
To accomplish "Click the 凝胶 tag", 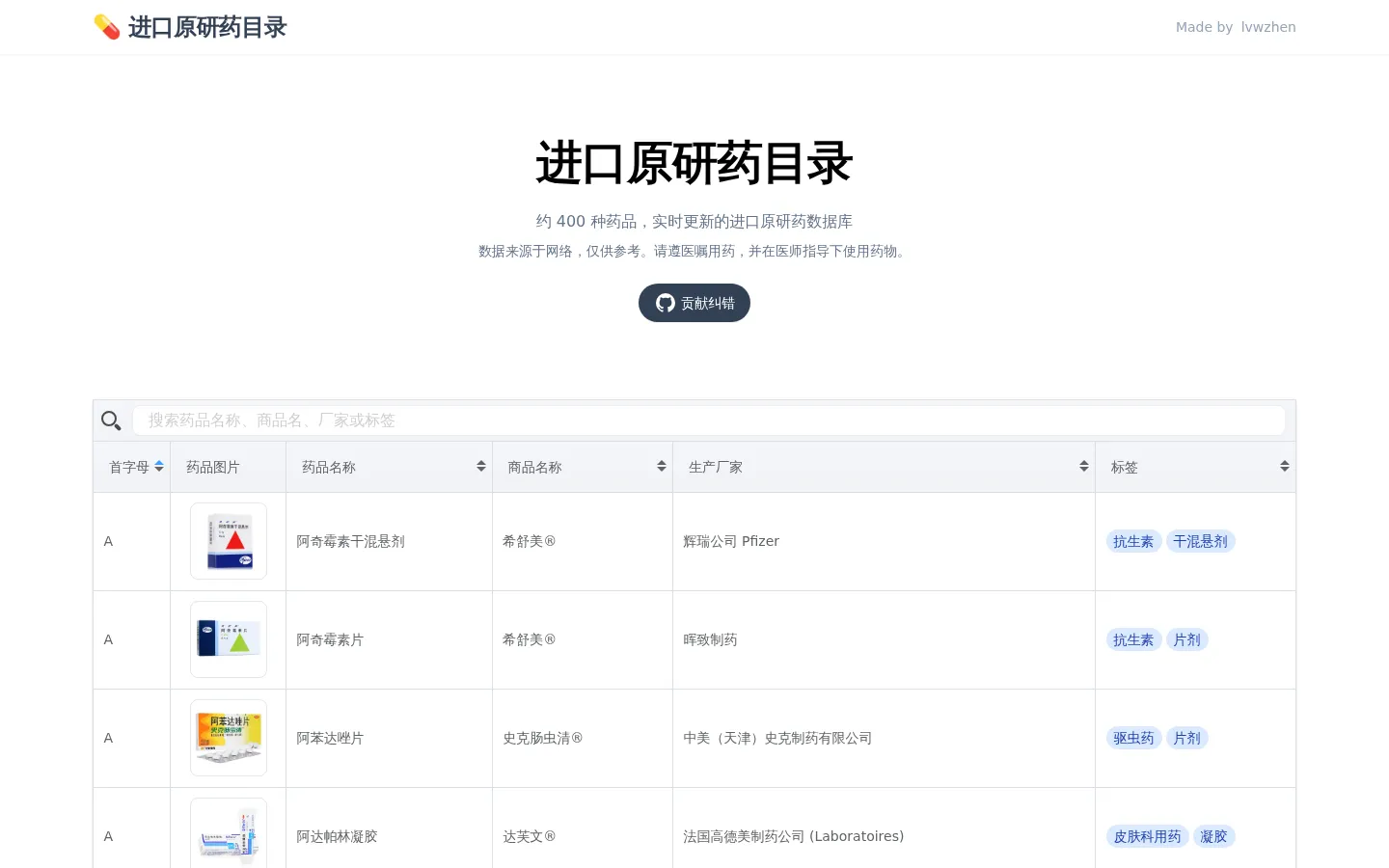I will (x=1213, y=836).
